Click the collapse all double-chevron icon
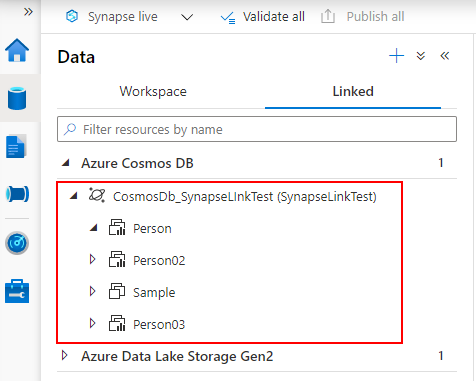 (421, 56)
